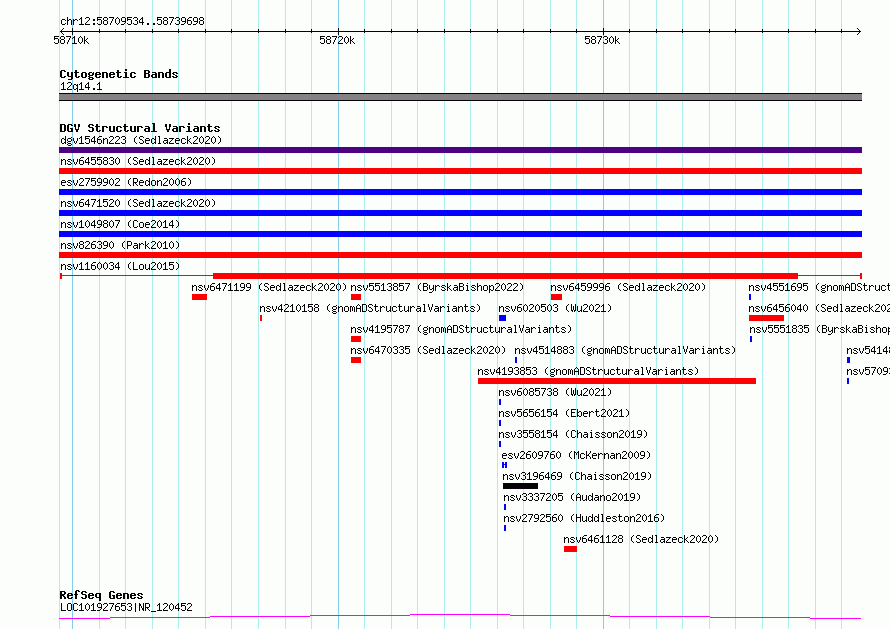Open nsv5656154 (Ebert2021) label

564,413
